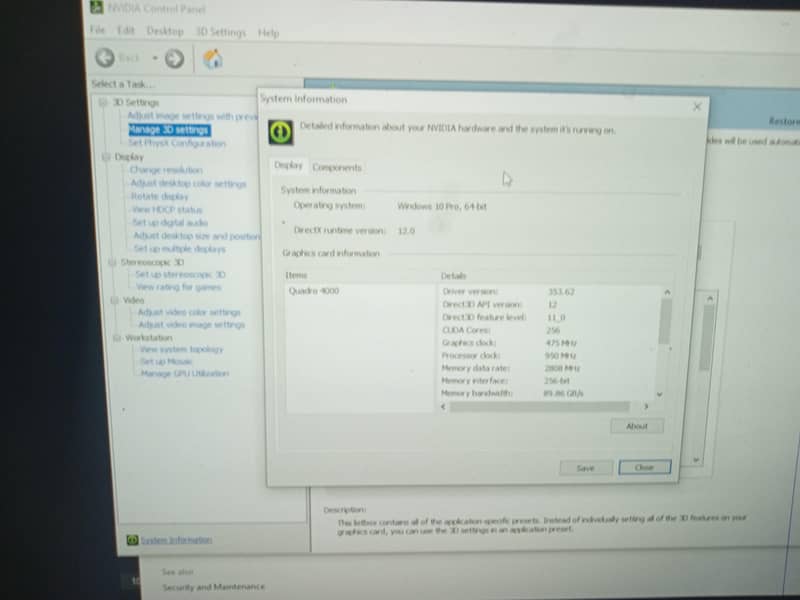The width and height of the screenshot is (800, 600).
Task: Select the home icon in the toolbar
Action: [x=212, y=58]
